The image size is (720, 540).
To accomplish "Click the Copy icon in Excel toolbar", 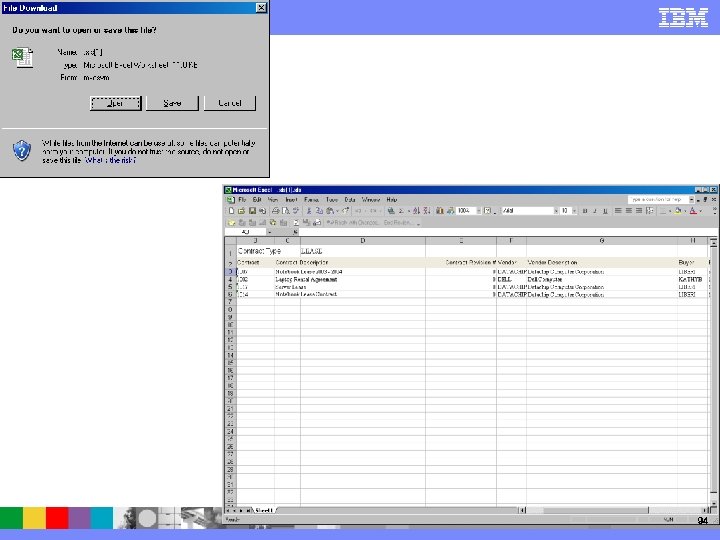I will (x=319, y=211).
